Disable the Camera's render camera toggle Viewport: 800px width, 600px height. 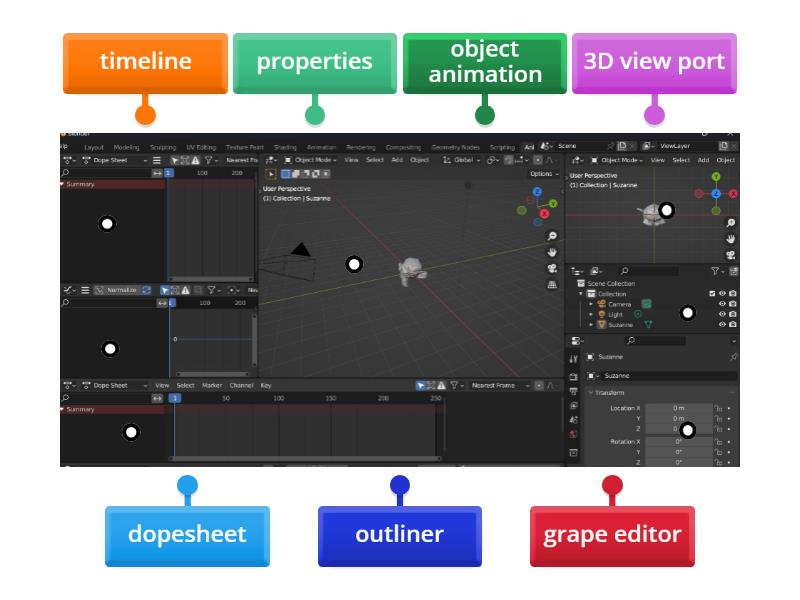coord(732,304)
